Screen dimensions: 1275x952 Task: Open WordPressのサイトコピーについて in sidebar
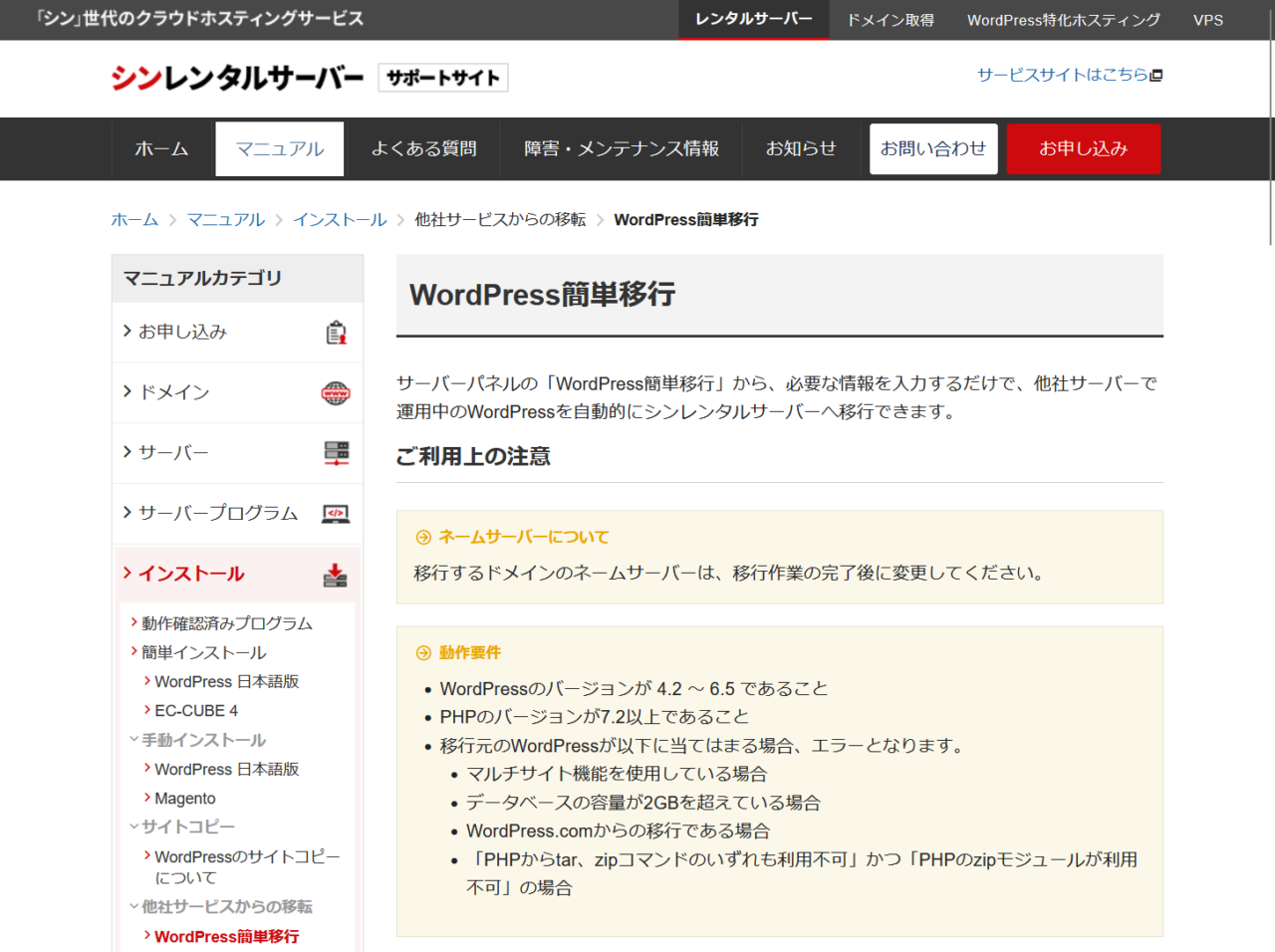pos(247,867)
